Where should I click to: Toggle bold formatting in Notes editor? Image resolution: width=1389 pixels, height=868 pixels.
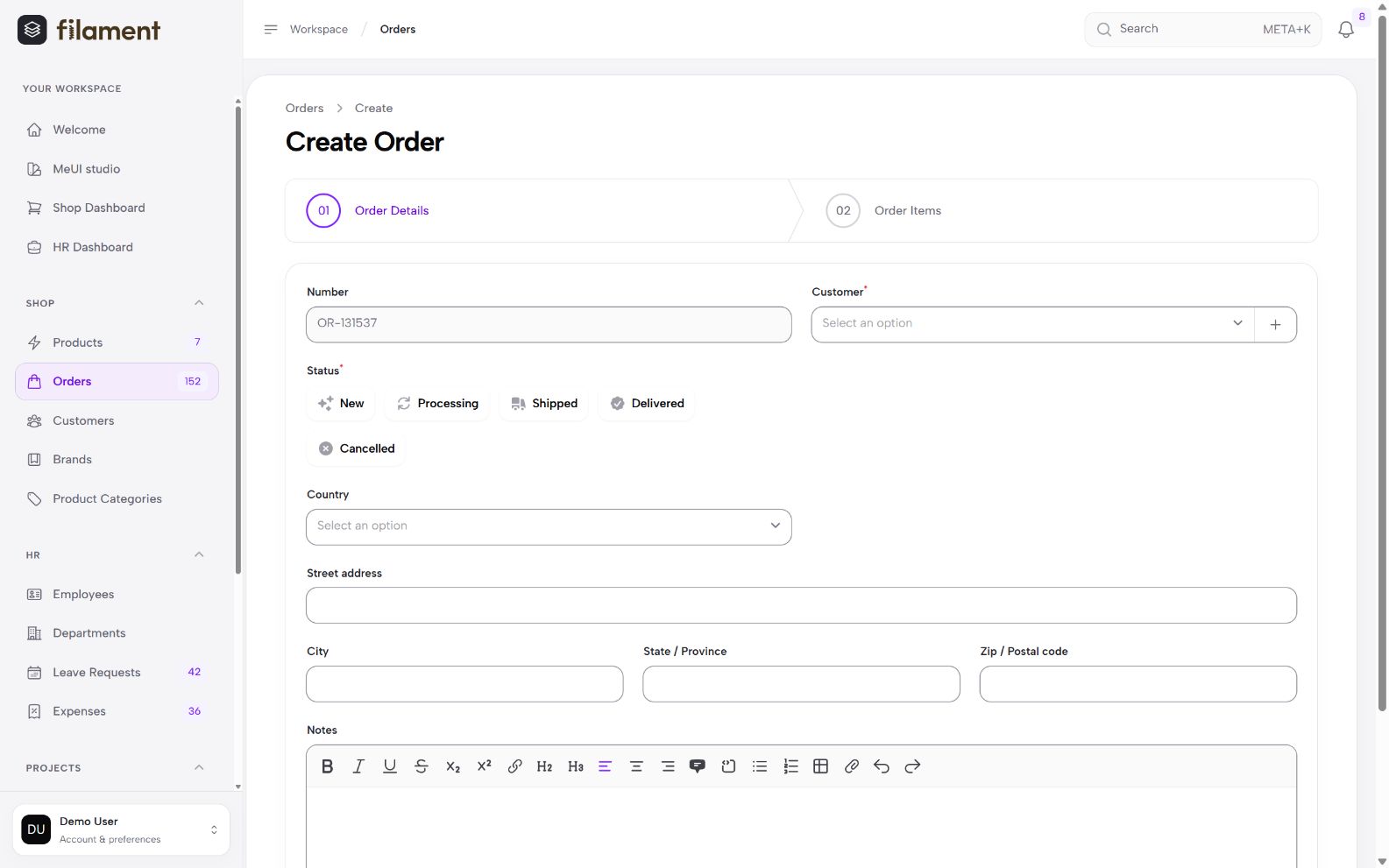[327, 766]
